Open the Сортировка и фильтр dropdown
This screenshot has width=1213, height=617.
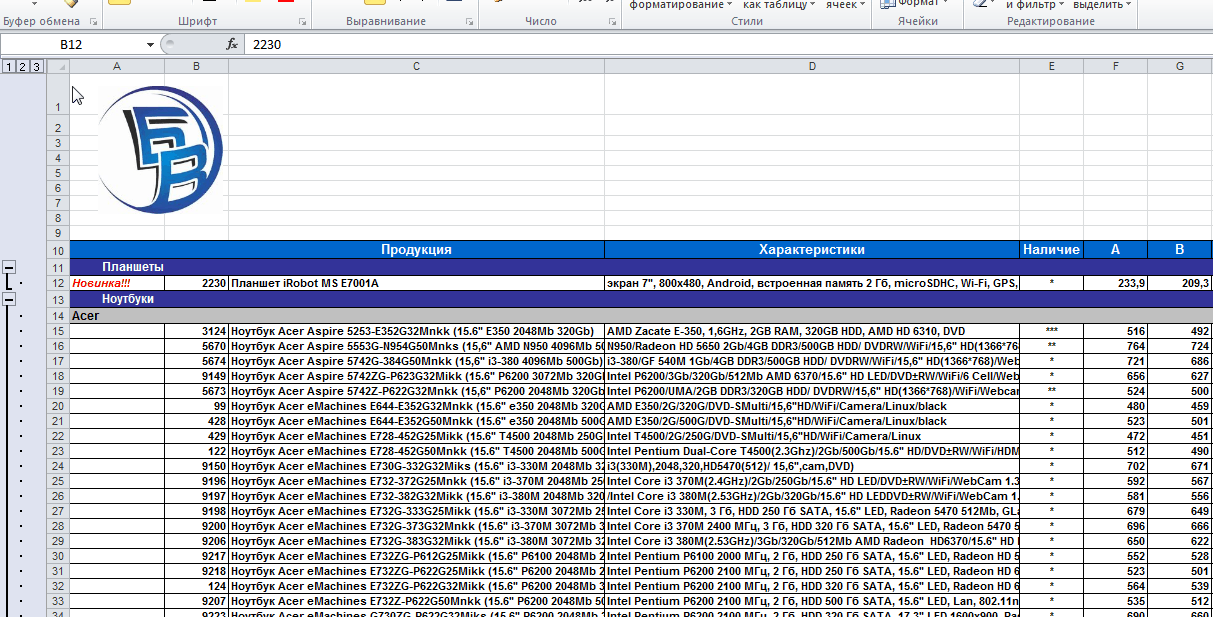tap(1033, 5)
